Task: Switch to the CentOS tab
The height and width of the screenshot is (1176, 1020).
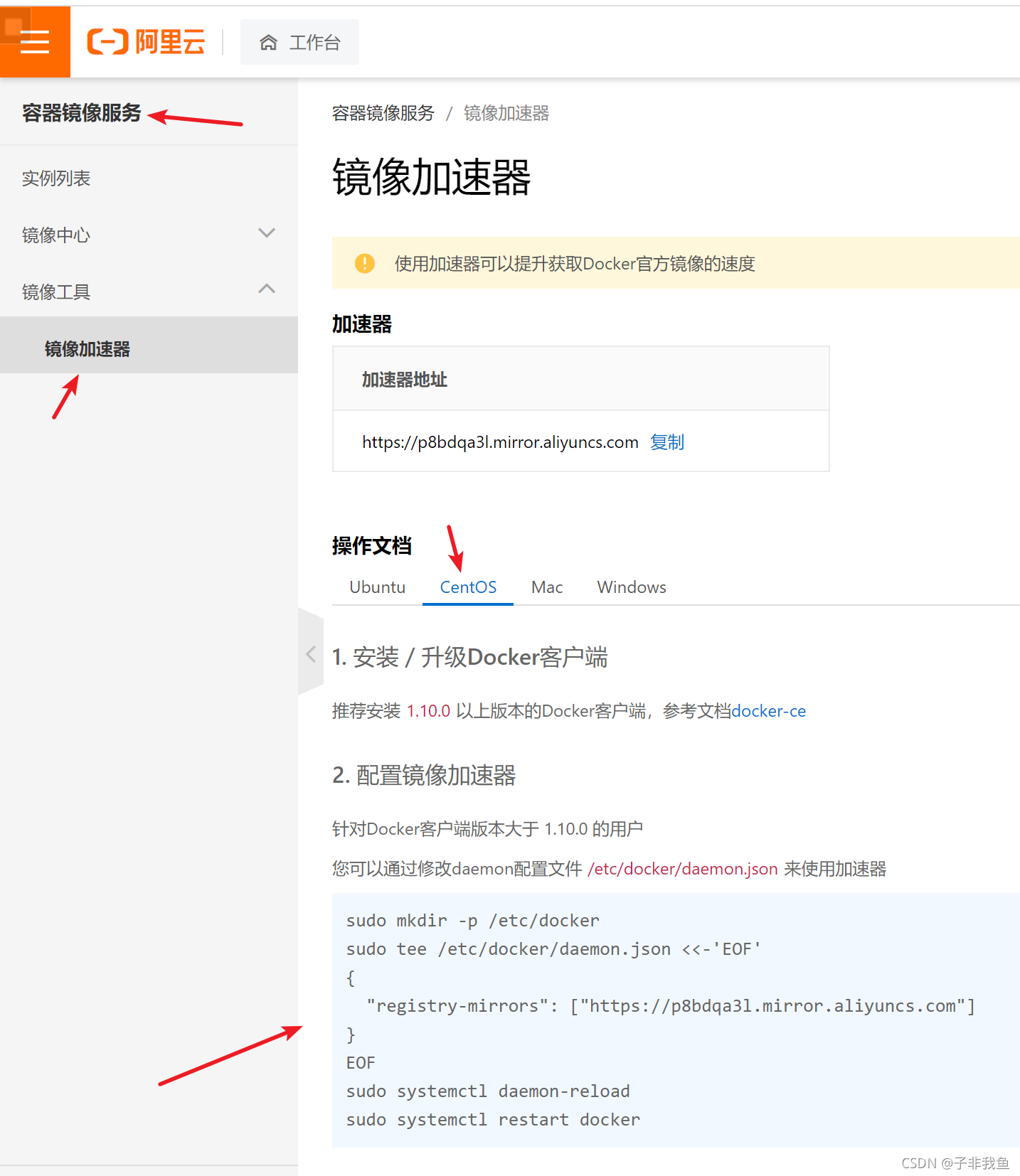Action: (x=468, y=587)
